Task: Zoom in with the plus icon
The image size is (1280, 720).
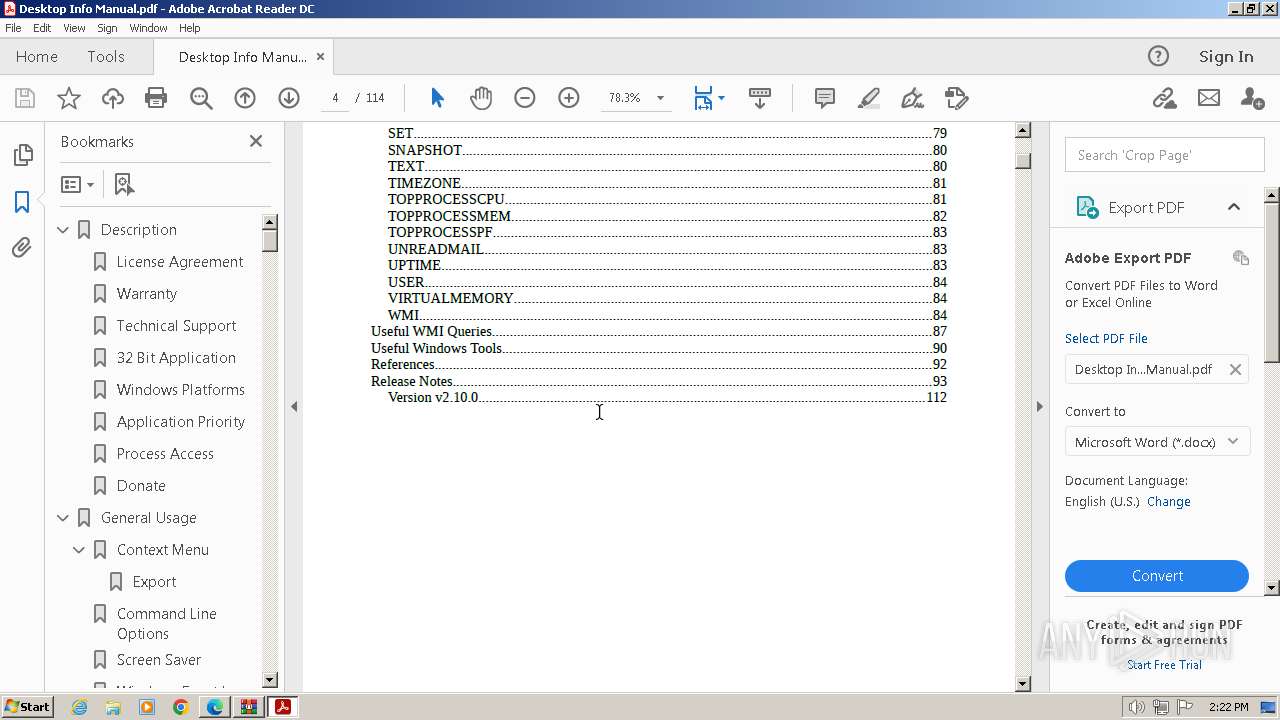Action: [569, 98]
